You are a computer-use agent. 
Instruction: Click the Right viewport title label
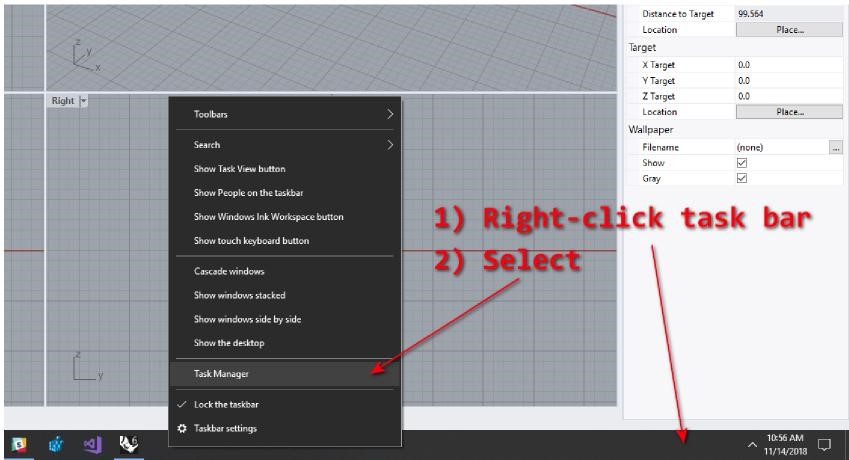63,101
